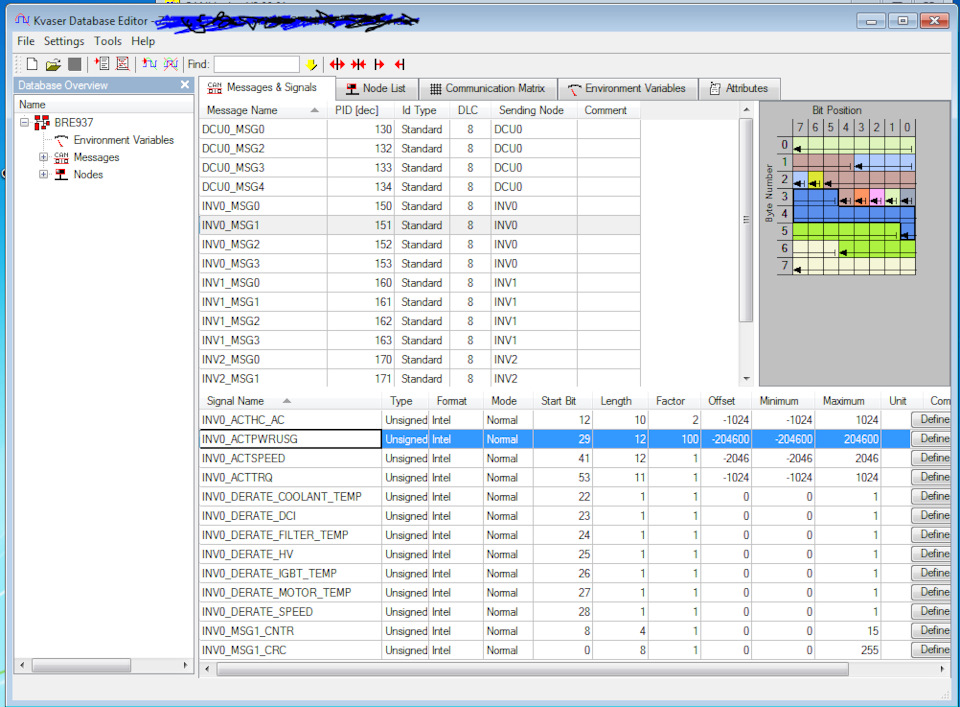
Task: Click Define button for INV0_ACTTRQ
Action: (931, 477)
